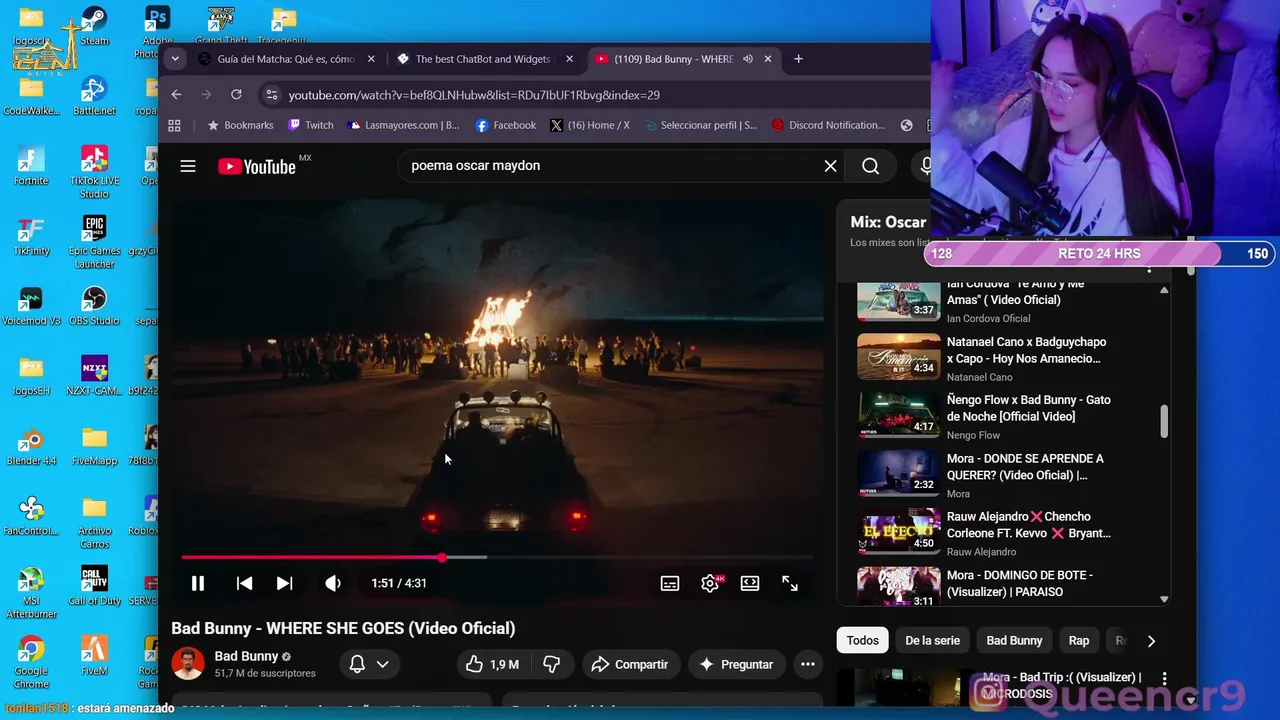
Task: Open the Lasmayores.com bookmark
Action: pos(403,126)
